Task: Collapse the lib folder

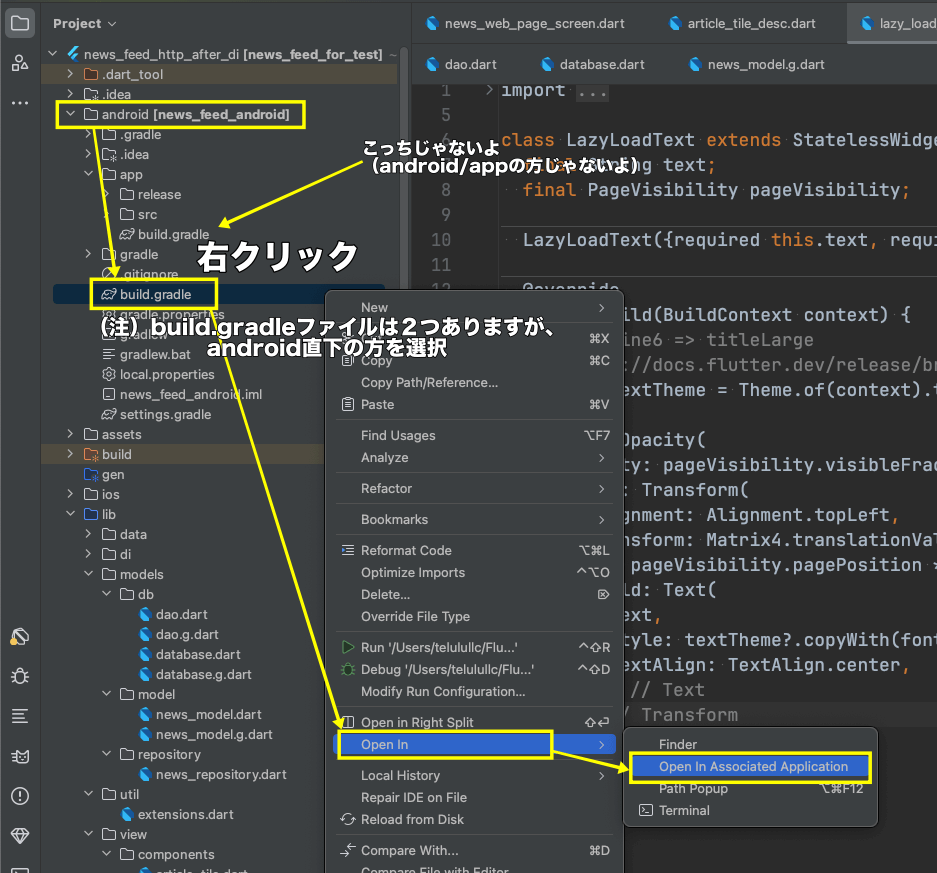Action: point(71,514)
